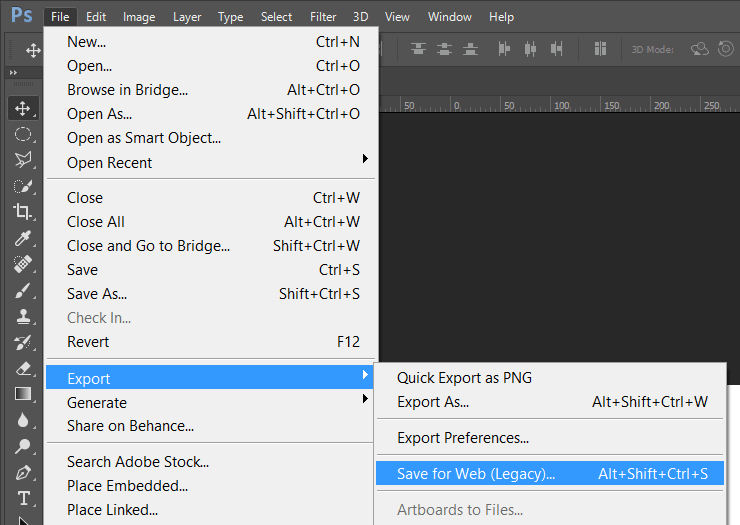The image size is (740, 525).
Task: Choose Export As... in submenu
Action: (550, 402)
